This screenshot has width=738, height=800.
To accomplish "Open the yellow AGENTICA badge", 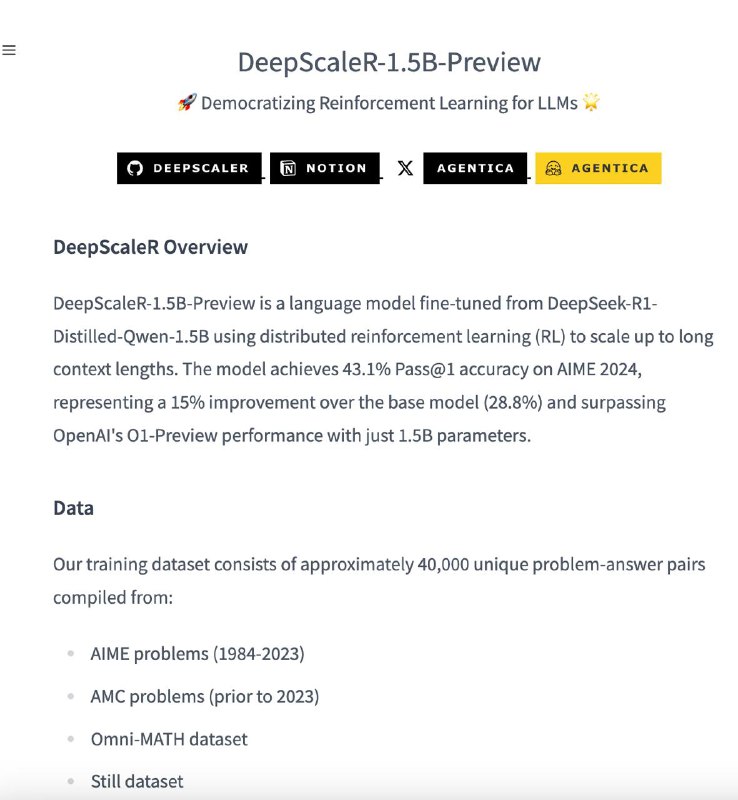I will (598, 168).
